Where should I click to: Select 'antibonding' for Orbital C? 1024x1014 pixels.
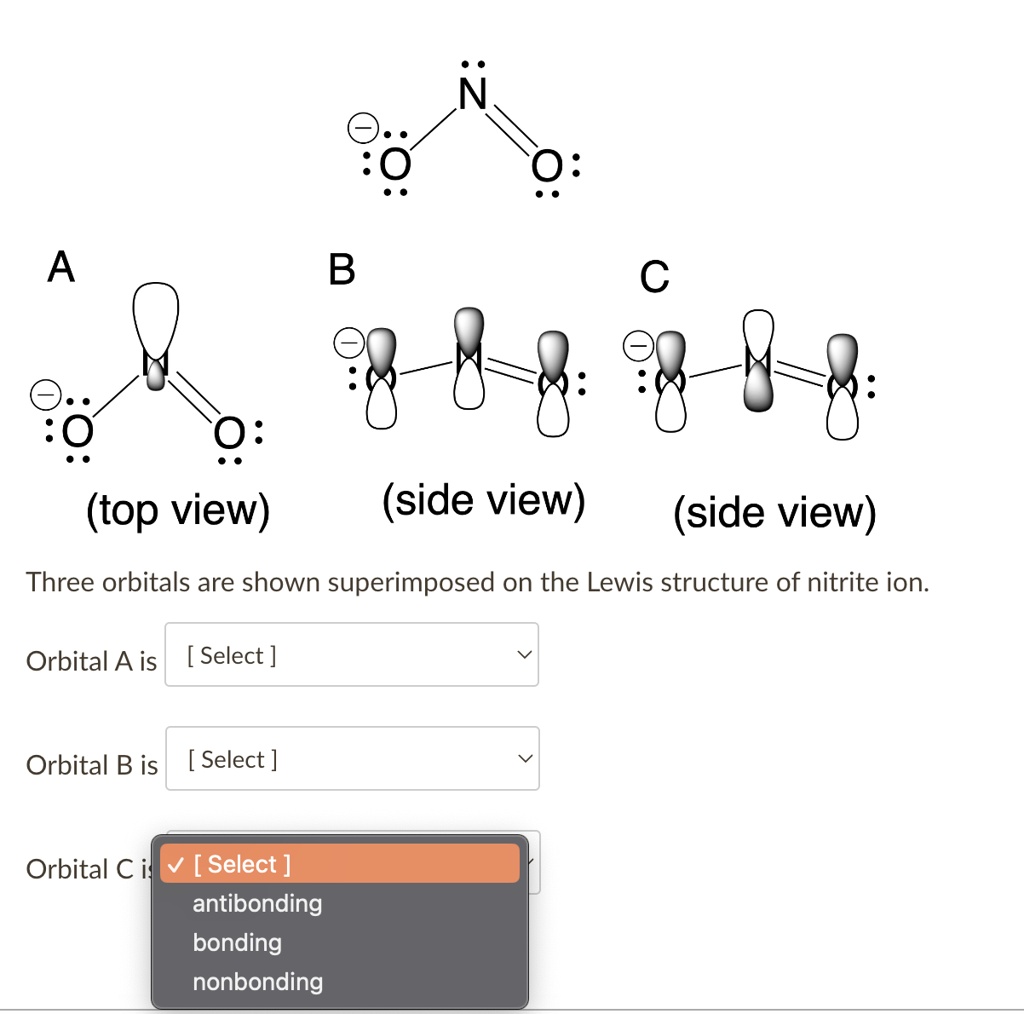coord(257,903)
